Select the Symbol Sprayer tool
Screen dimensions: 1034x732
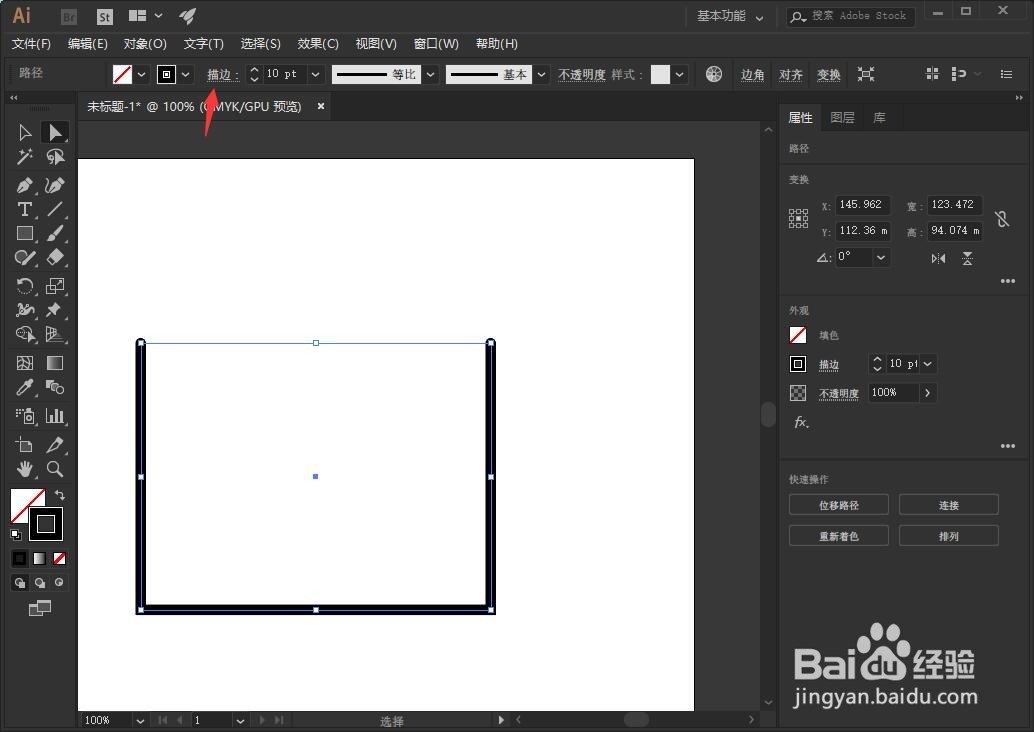24,416
